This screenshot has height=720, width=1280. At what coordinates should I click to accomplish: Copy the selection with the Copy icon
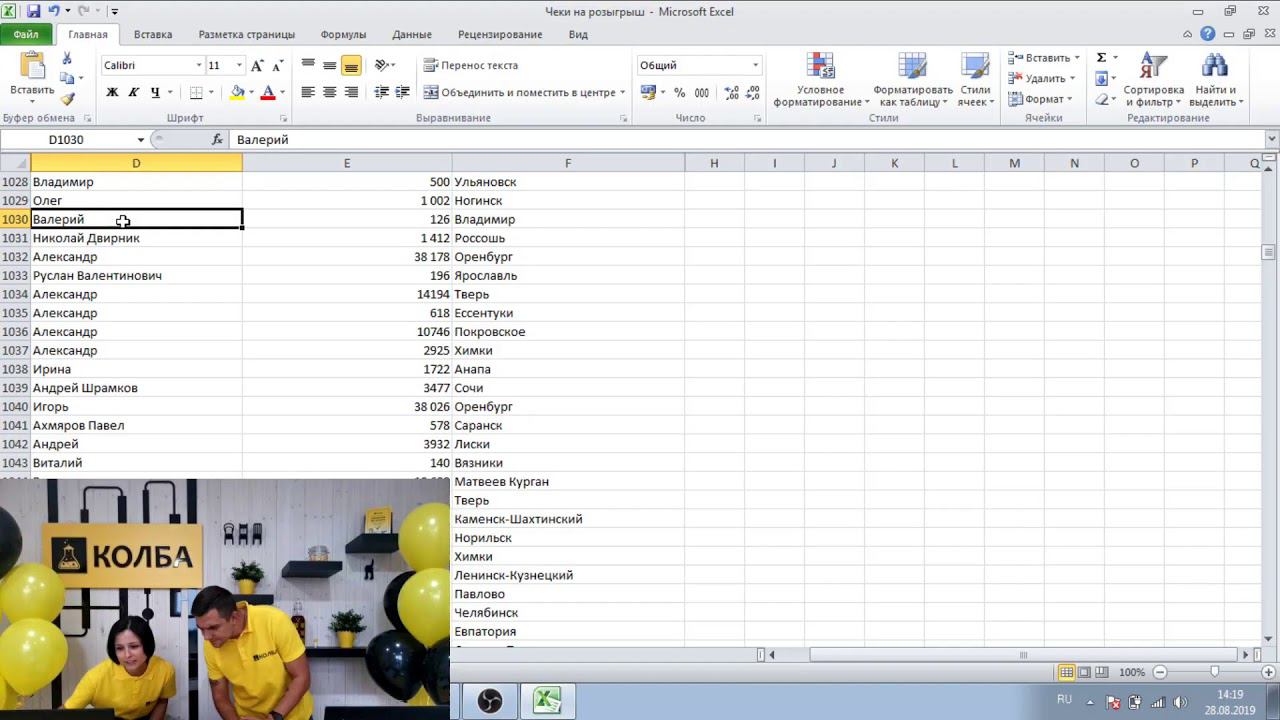click(x=67, y=79)
